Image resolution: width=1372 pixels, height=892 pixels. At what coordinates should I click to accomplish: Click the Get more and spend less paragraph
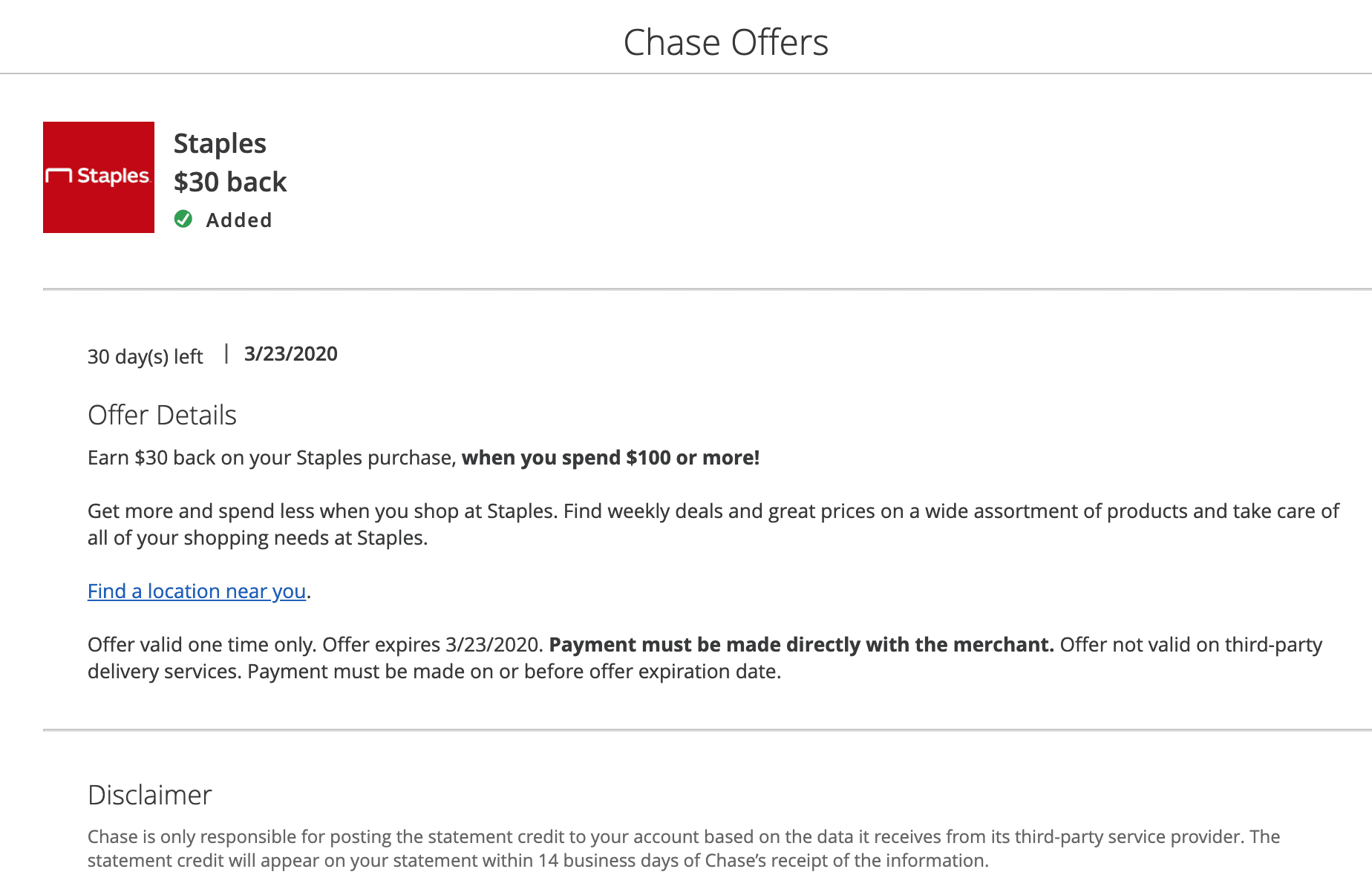[x=713, y=524]
